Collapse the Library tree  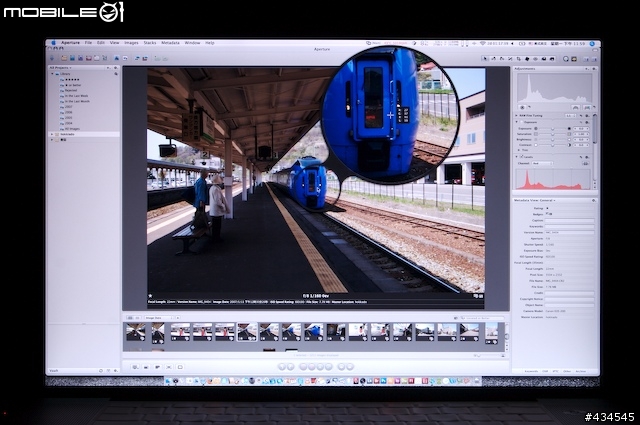pos(52,74)
